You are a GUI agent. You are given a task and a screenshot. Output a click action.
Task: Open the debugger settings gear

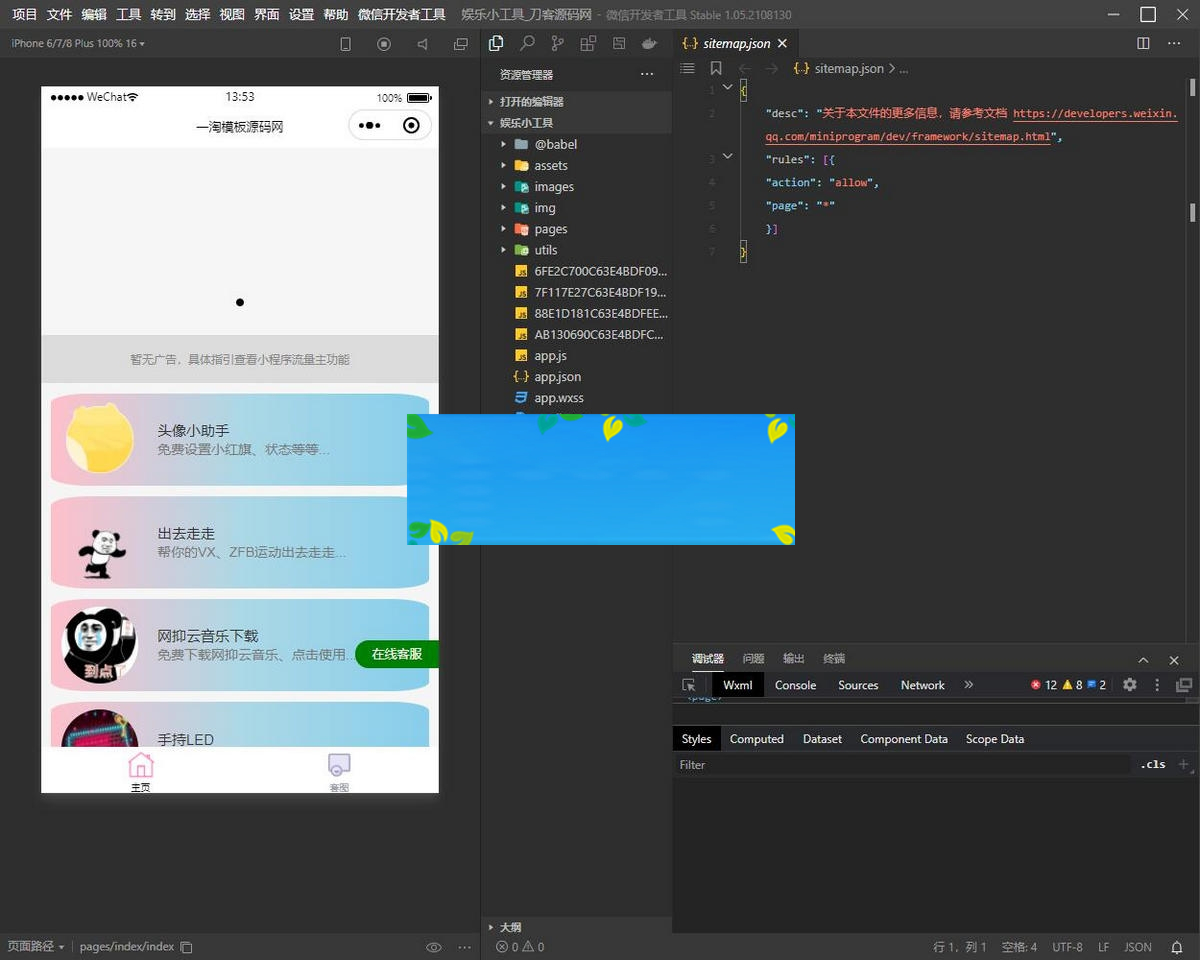[1130, 685]
